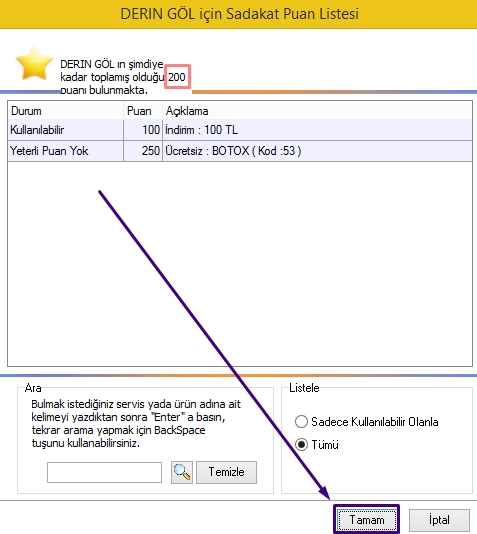Screen dimensions: 477x534
Task: Focus the Ara search text field
Action: [x=104, y=472]
